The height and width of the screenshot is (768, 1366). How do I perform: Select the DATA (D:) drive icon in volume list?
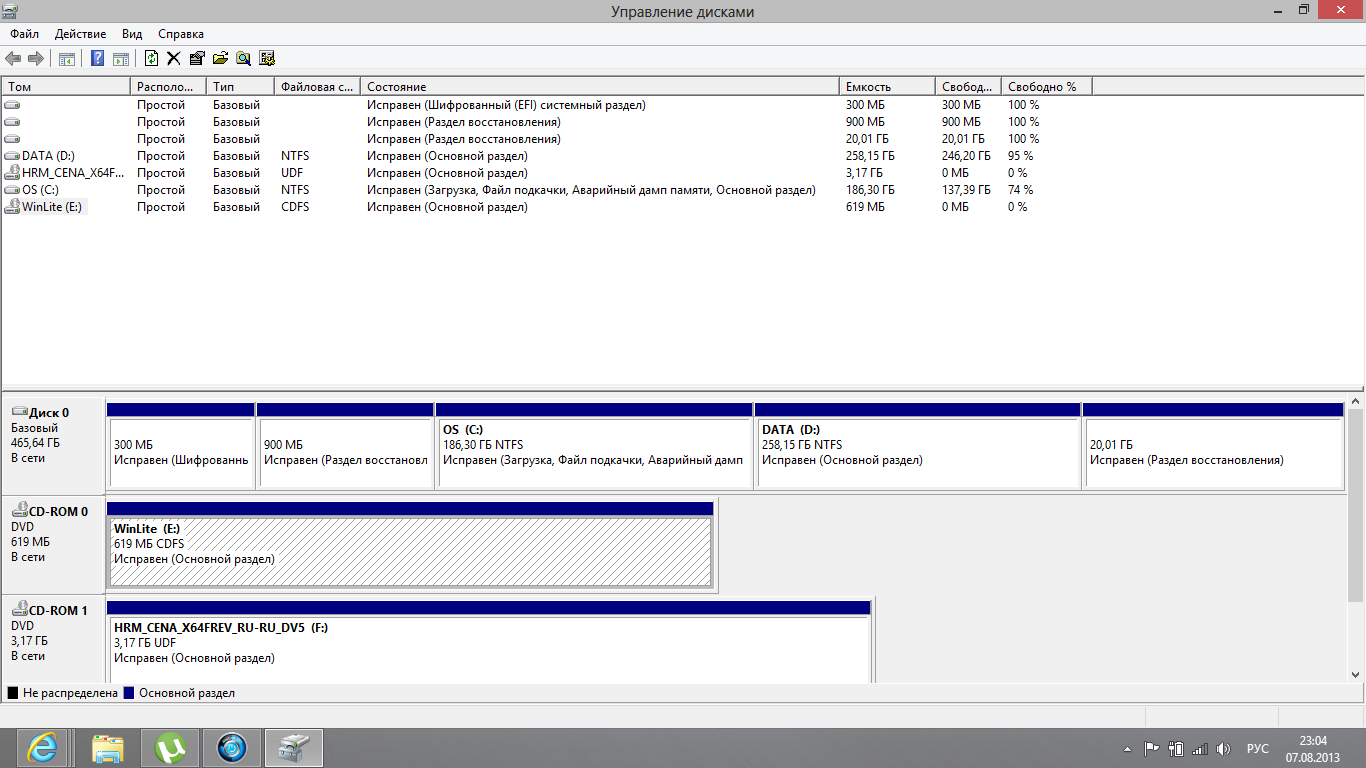tap(12, 156)
